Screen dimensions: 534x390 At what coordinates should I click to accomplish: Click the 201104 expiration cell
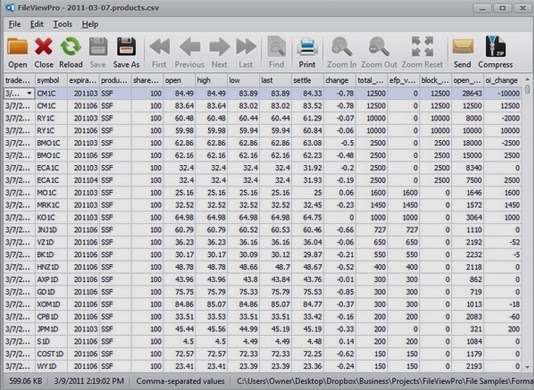coord(83,180)
